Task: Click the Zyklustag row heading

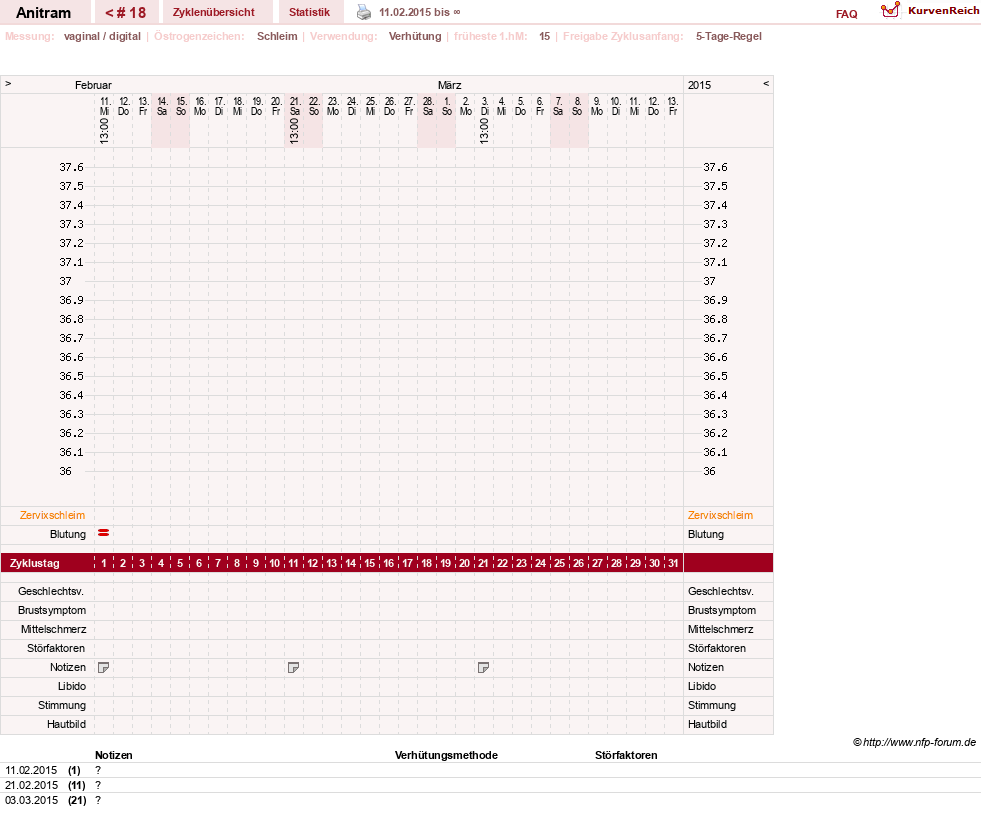Action: click(35, 563)
